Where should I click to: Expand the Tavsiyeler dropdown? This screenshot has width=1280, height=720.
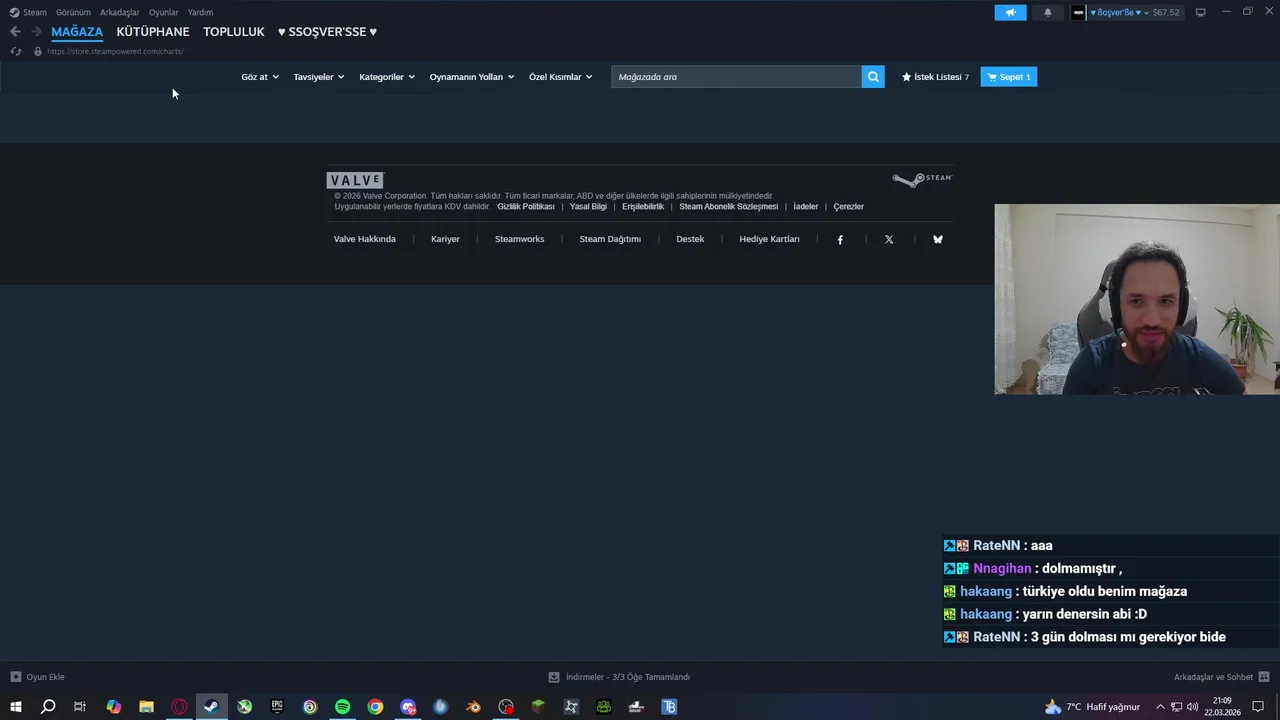[318, 77]
